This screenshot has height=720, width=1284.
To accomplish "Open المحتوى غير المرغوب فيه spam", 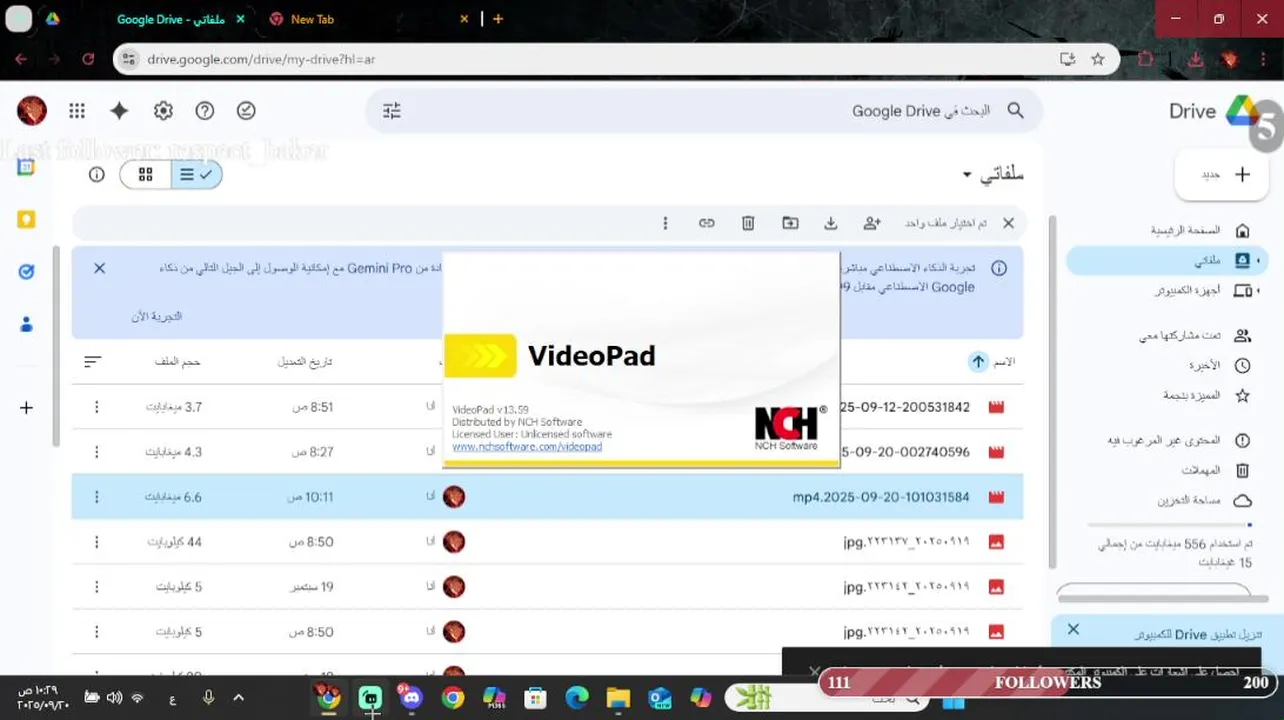I will [1179, 440].
